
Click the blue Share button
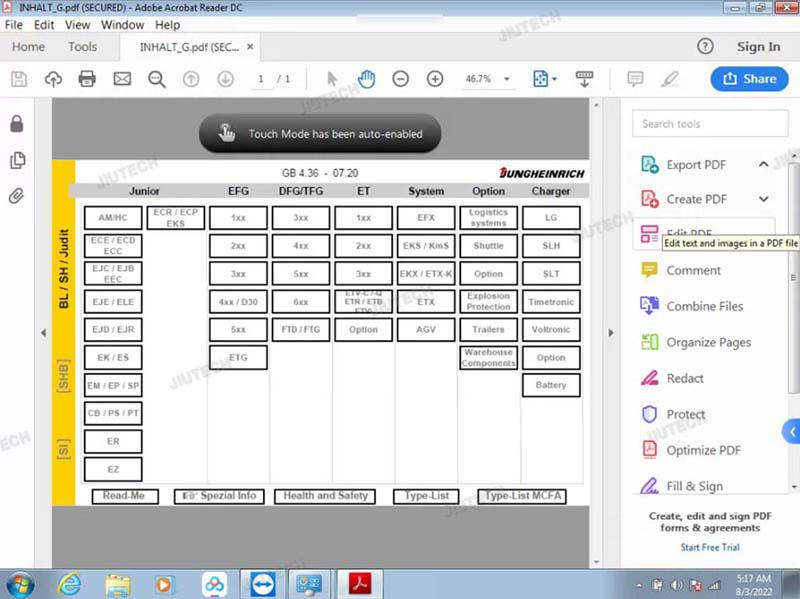[749, 79]
